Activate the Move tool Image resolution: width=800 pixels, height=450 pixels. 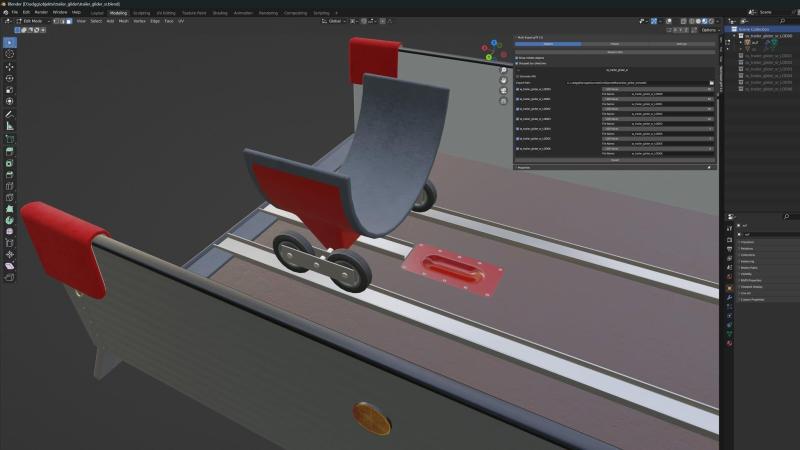(10, 67)
